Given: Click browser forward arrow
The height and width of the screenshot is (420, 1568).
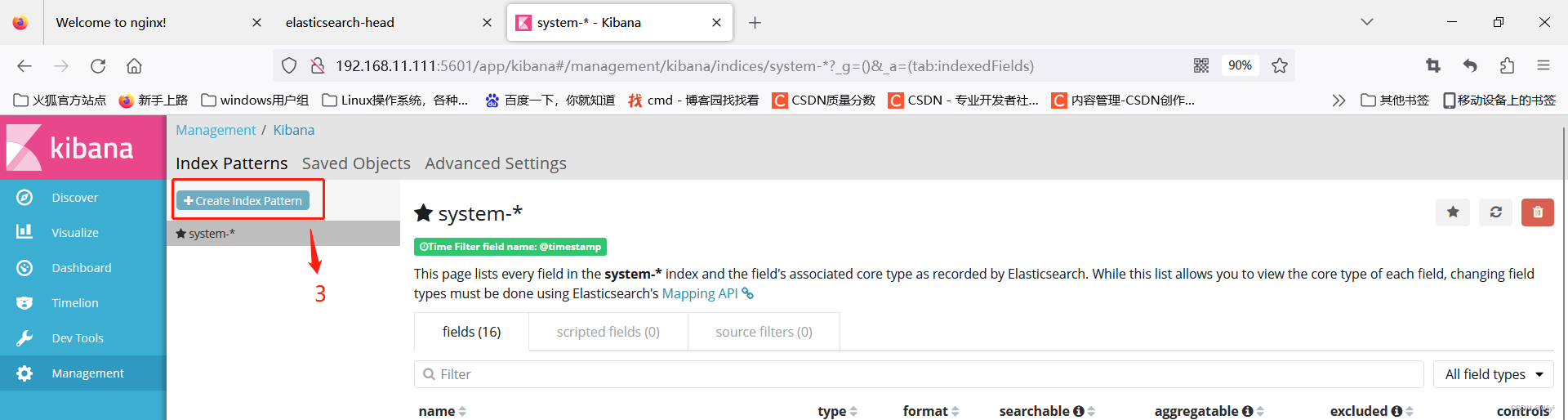Looking at the screenshot, I should click(61, 65).
